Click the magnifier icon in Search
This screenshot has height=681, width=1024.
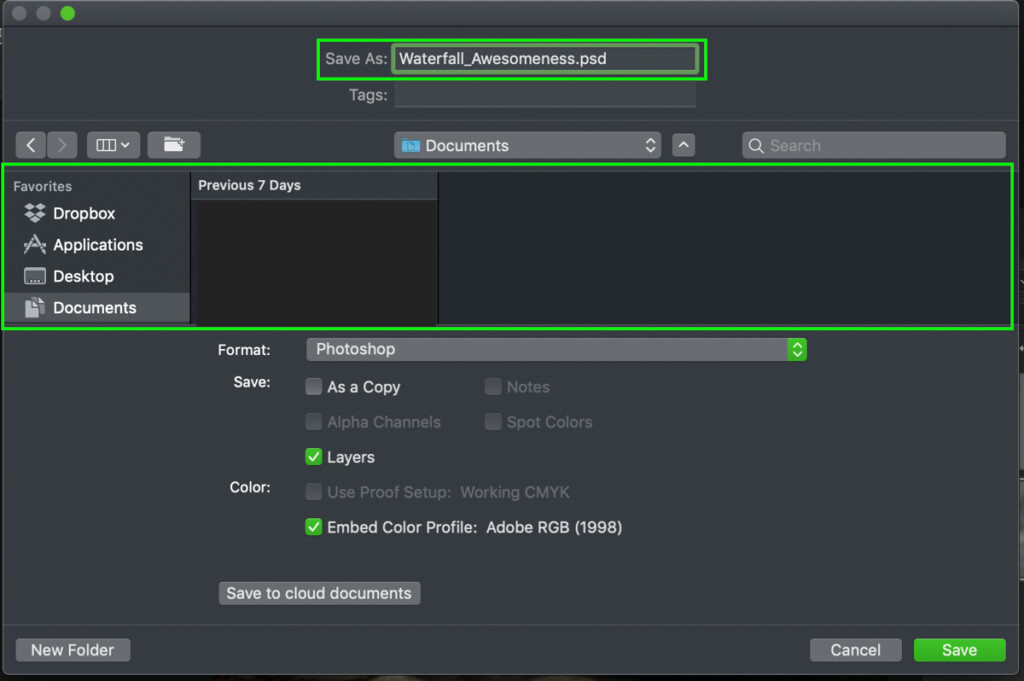click(x=756, y=146)
